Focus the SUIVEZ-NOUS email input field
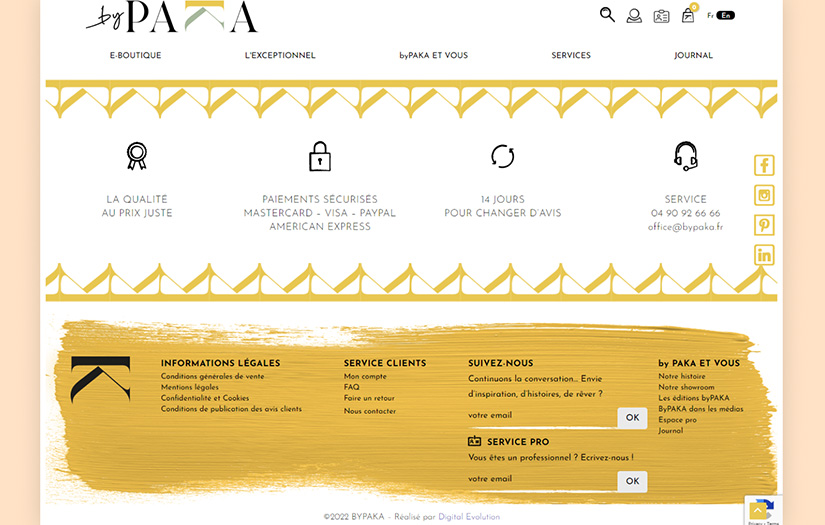 pos(542,416)
